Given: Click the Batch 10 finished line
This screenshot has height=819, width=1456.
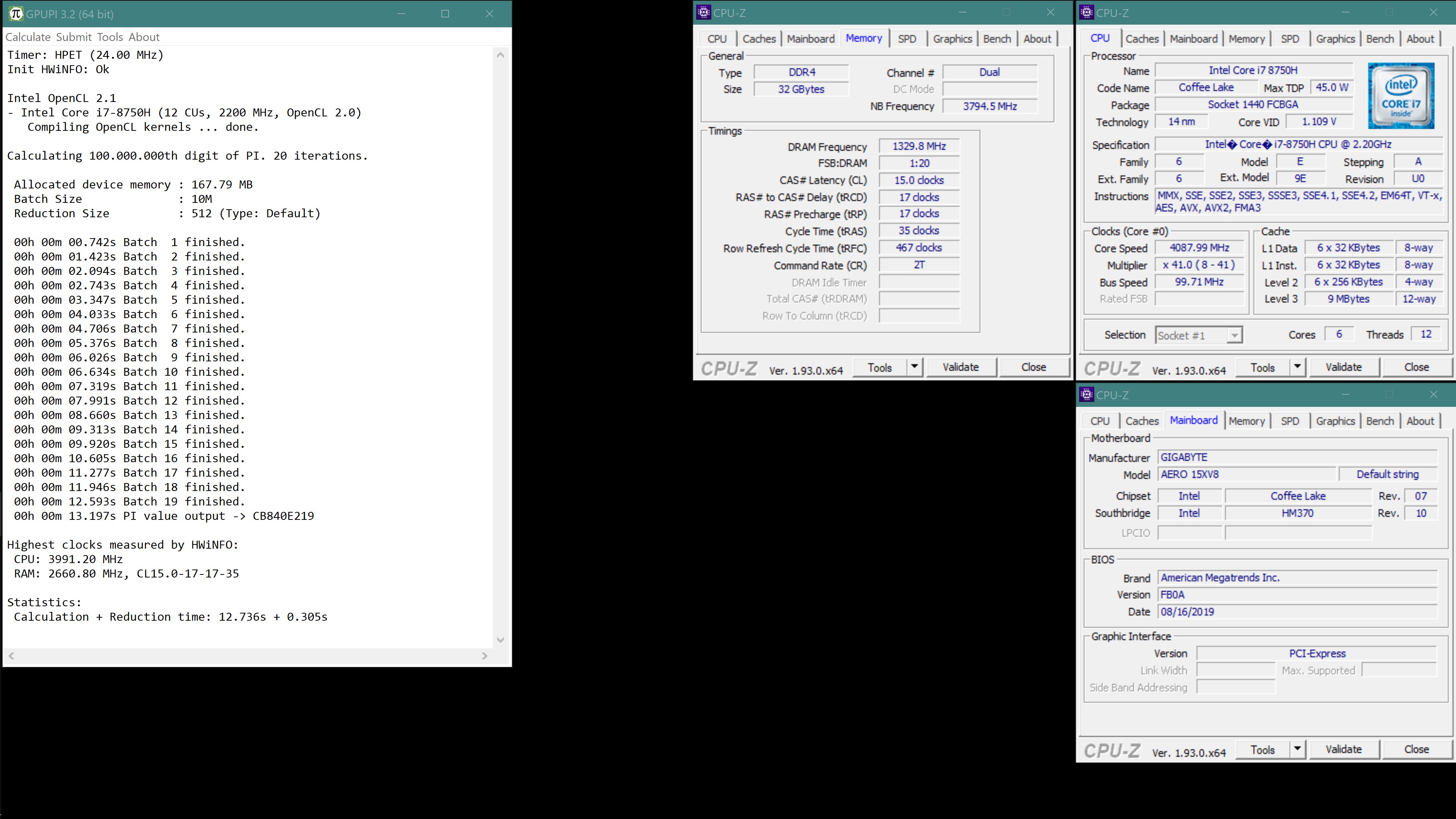Looking at the screenshot, I should click(129, 372).
